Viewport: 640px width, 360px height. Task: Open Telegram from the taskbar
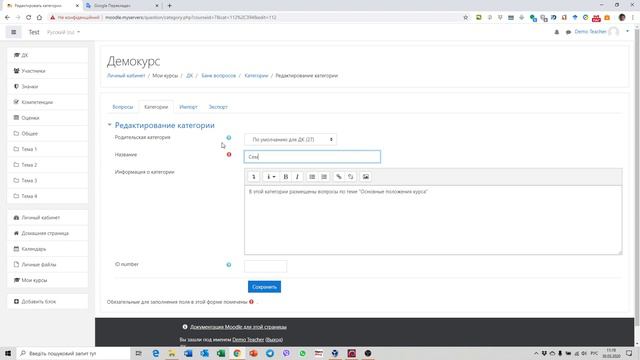[x=270, y=353]
